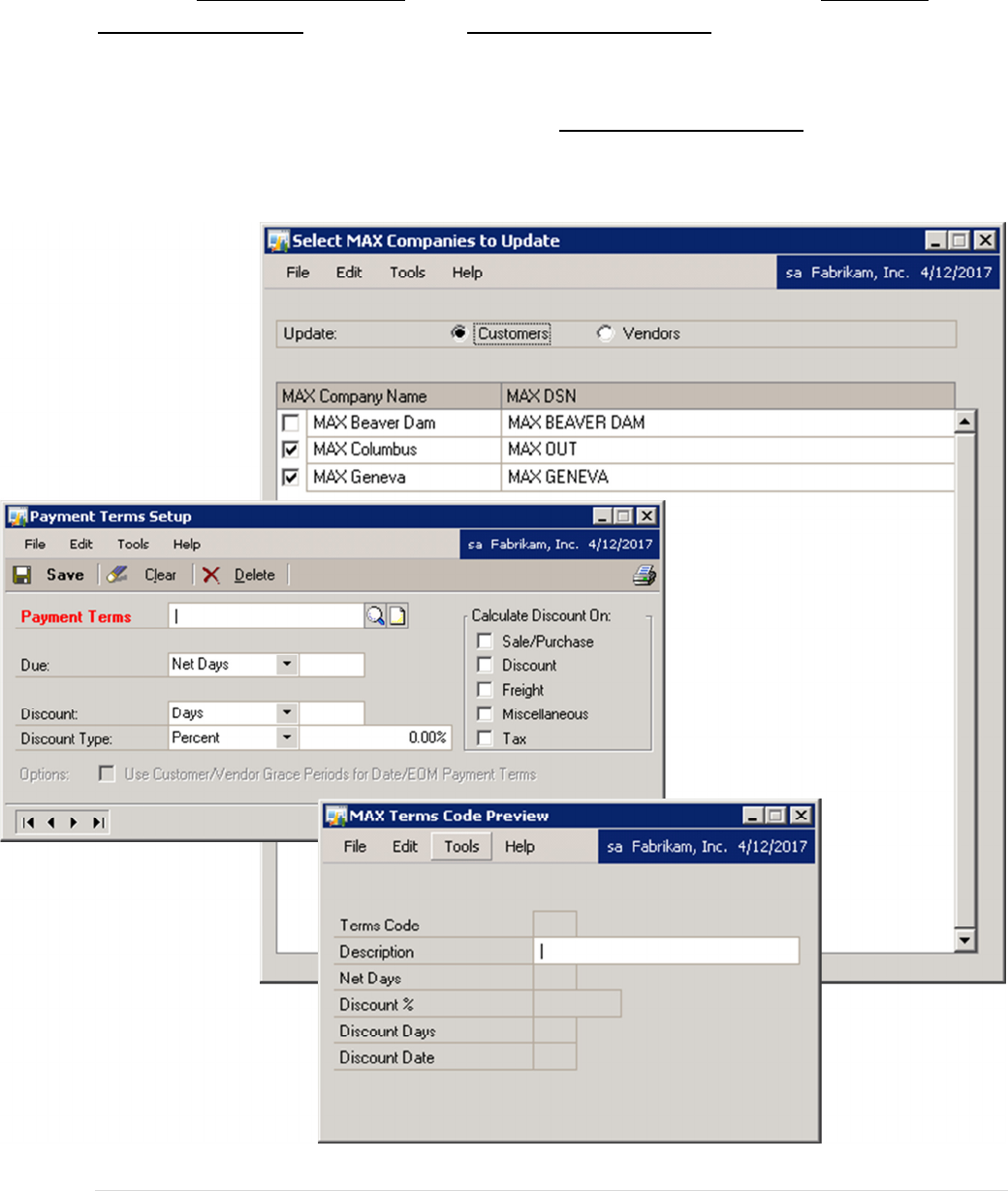
Task: Click the Payment Terms Setup title bar icon
Action: [17, 517]
